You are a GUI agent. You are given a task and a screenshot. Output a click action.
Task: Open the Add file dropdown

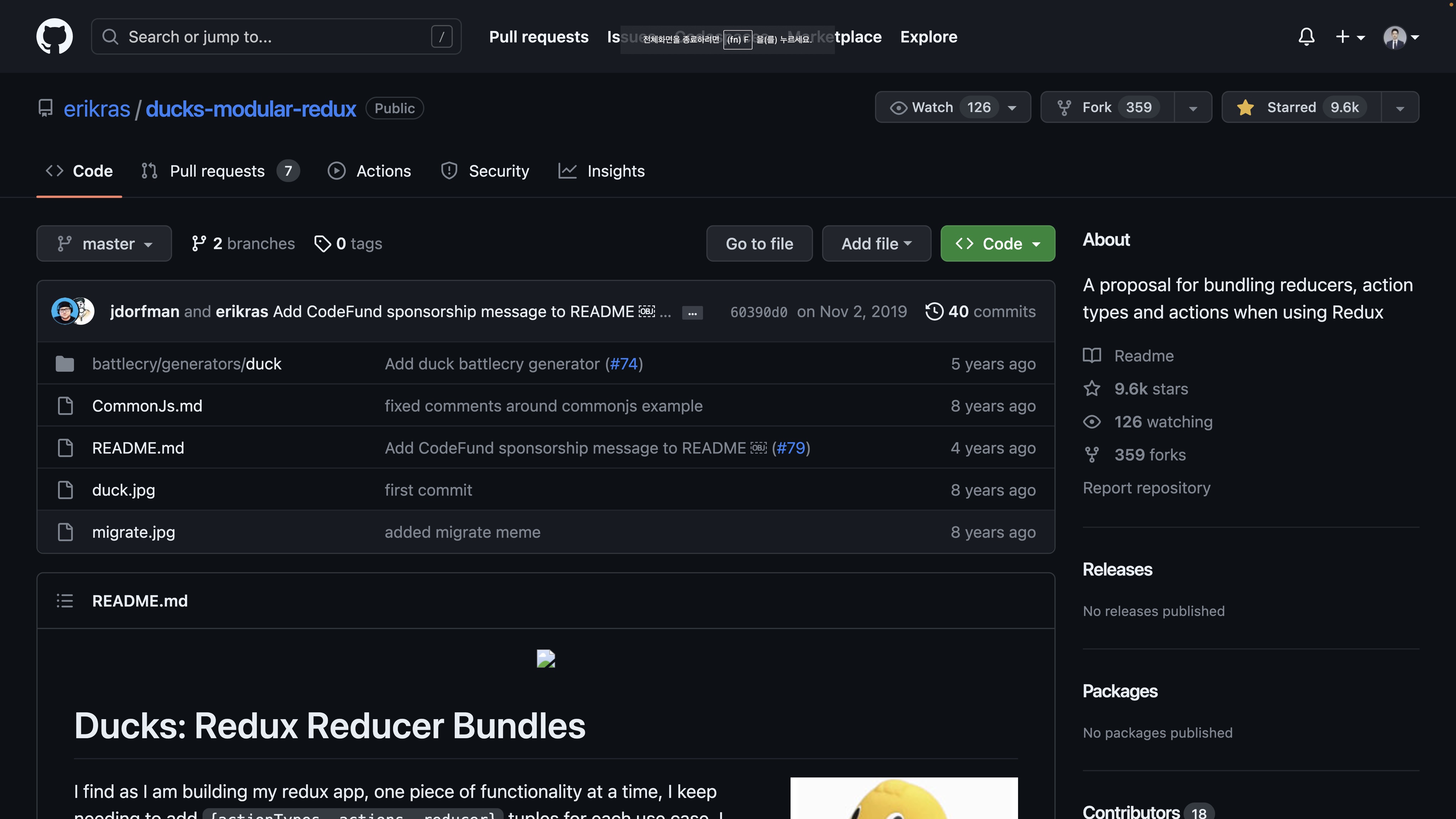(876, 243)
